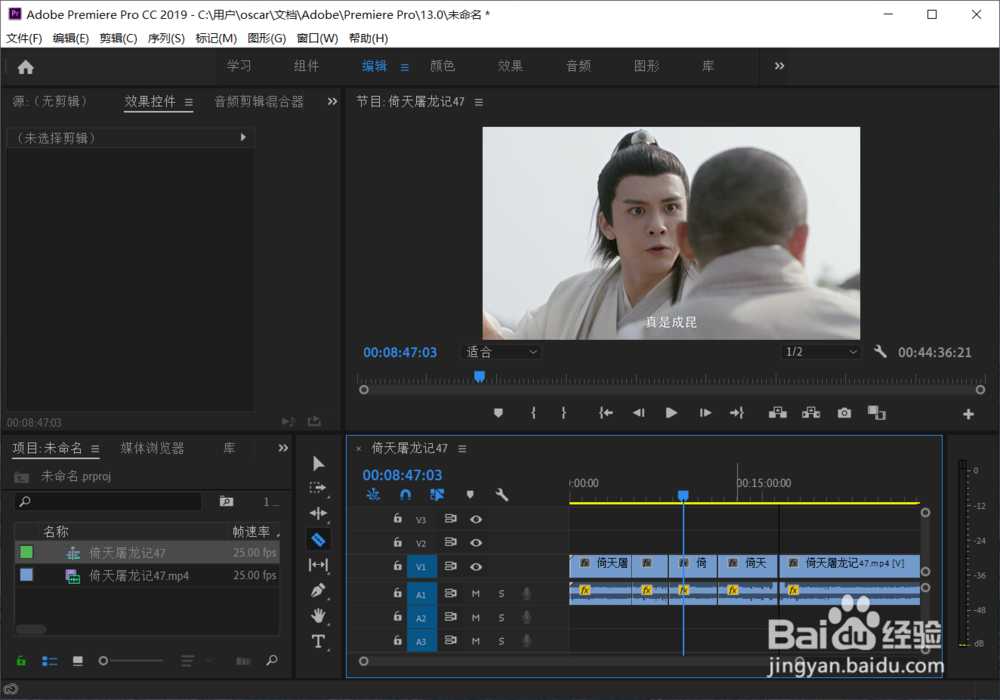Image resolution: width=1000 pixels, height=700 pixels.
Task: Open Program monitor panel menu
Action: (x=479, y=102)
